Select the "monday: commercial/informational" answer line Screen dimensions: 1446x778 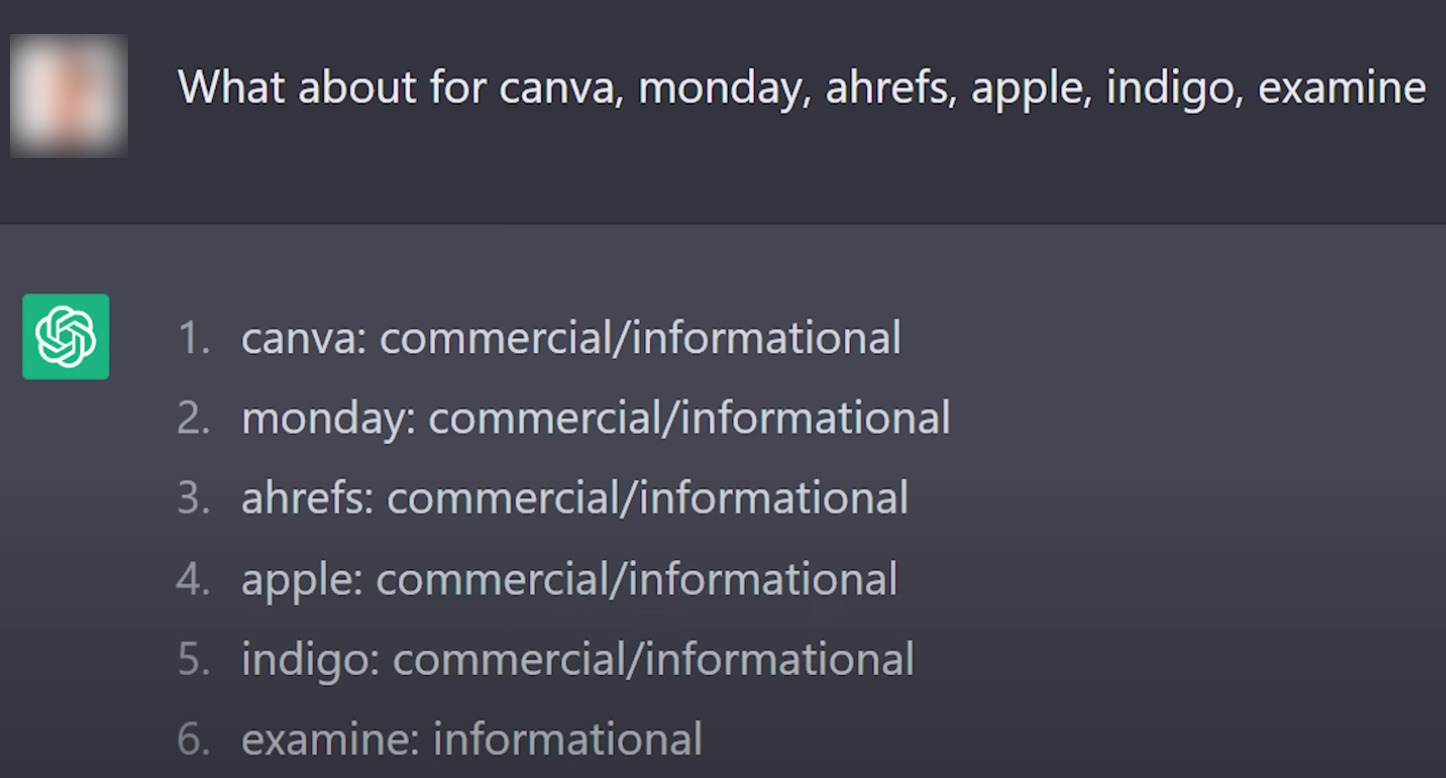tap(595, 418)
